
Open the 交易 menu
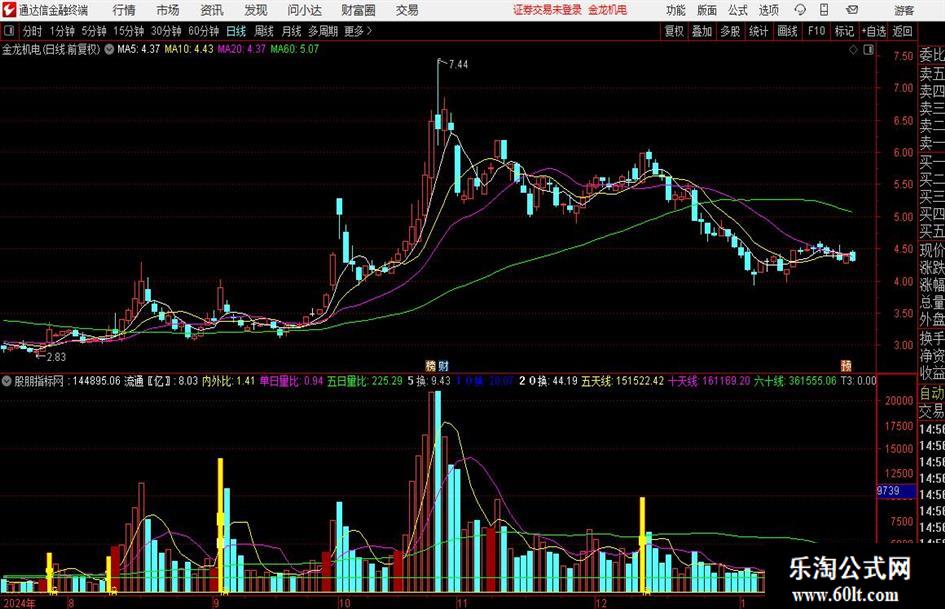pos(407,10)
